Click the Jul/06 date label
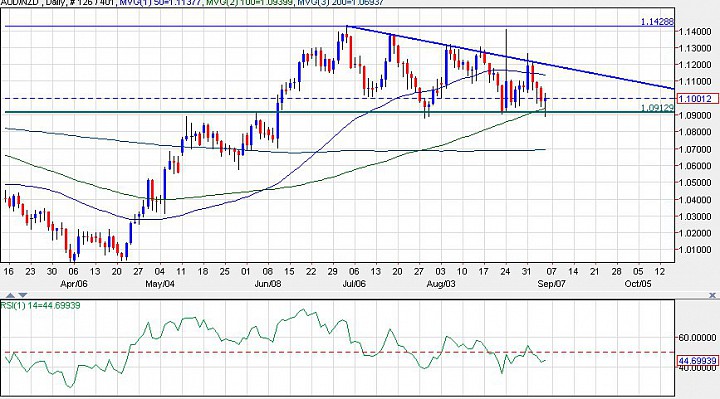The image size is (720, 399). 354,284
